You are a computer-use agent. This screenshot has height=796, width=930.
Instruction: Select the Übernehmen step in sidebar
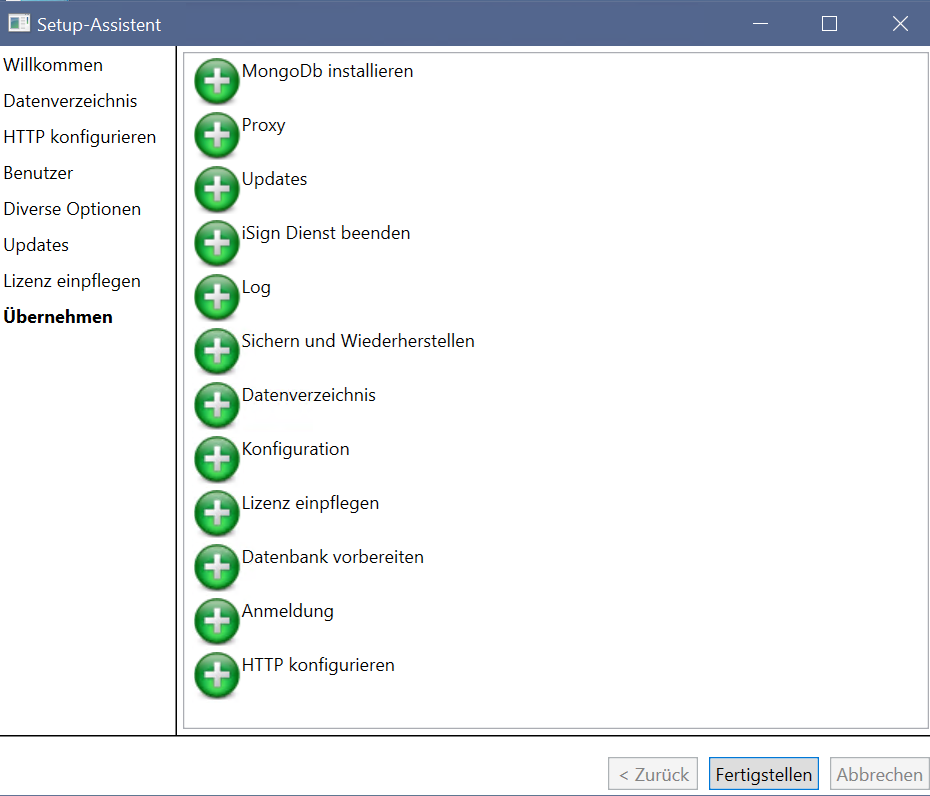[x=58, y=317]
